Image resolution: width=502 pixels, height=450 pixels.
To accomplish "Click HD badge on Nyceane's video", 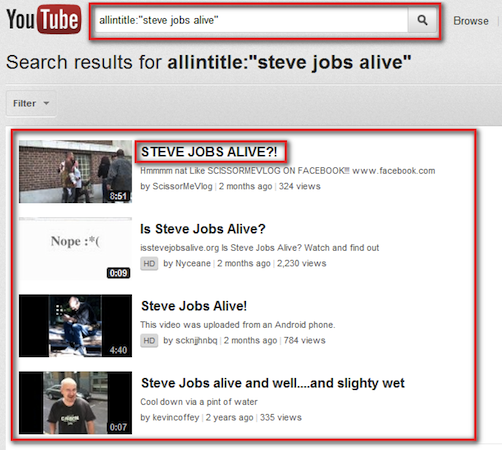I will pyautogui.click(x=149, y=264).
